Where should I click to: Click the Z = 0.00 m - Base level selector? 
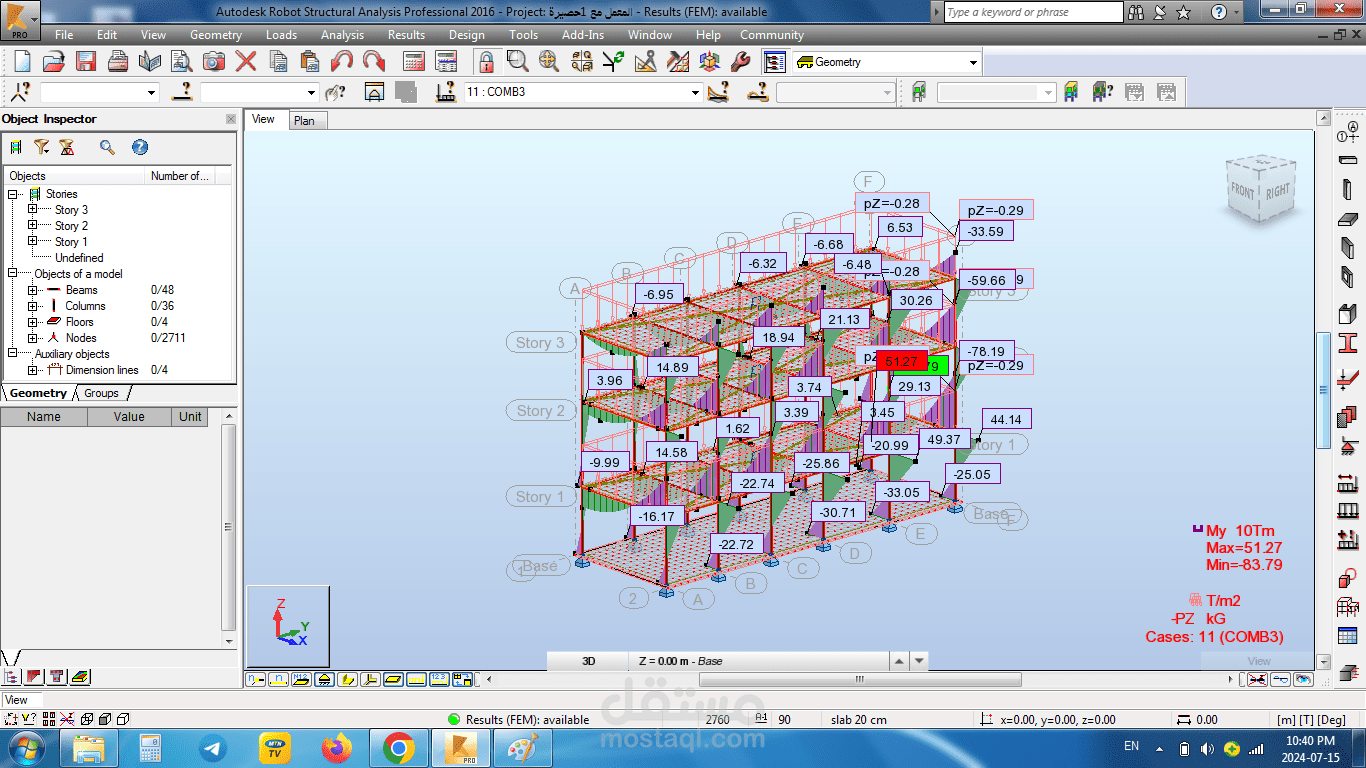pos(758,661)
